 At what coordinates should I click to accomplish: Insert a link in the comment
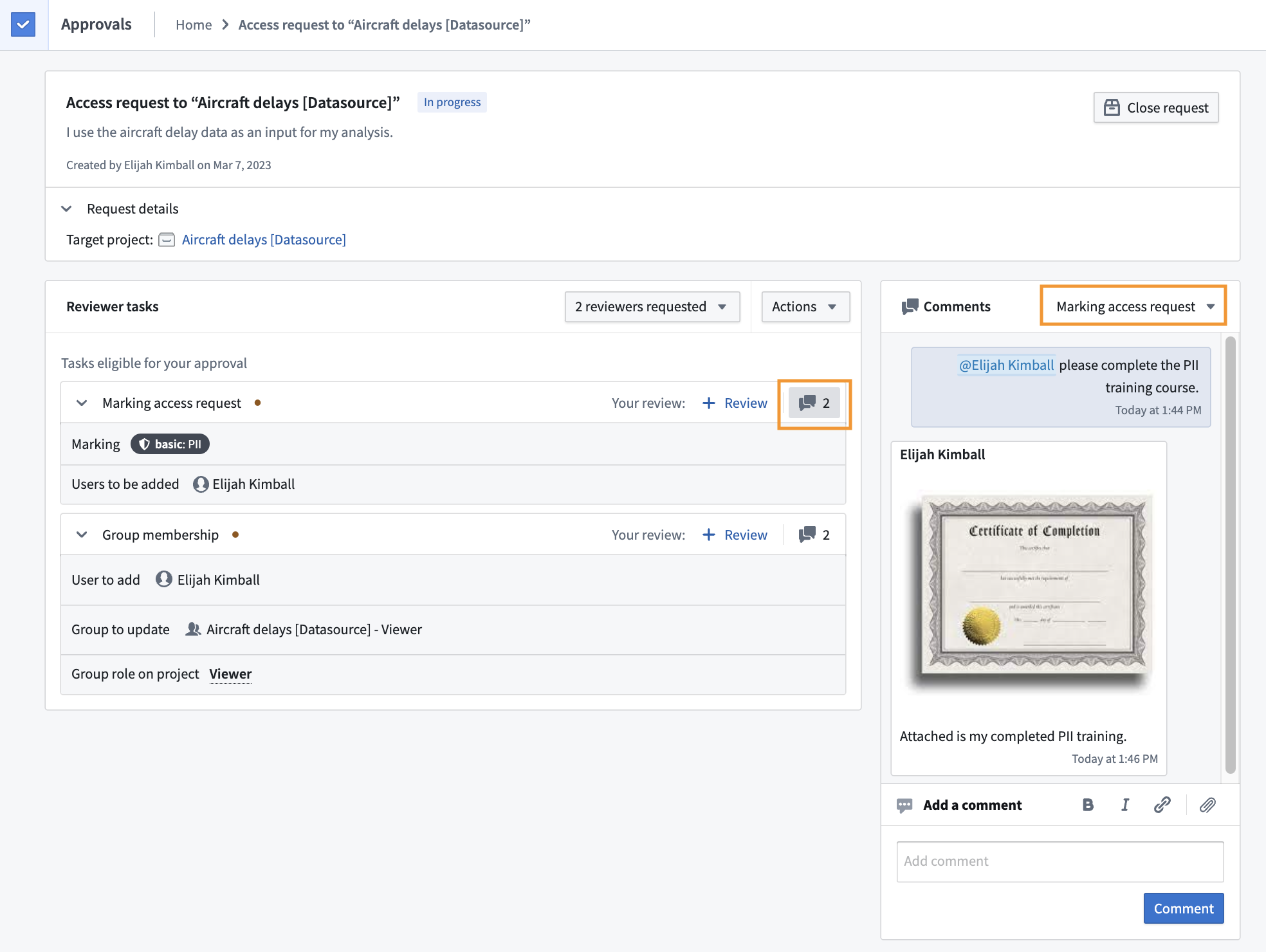1162,805
